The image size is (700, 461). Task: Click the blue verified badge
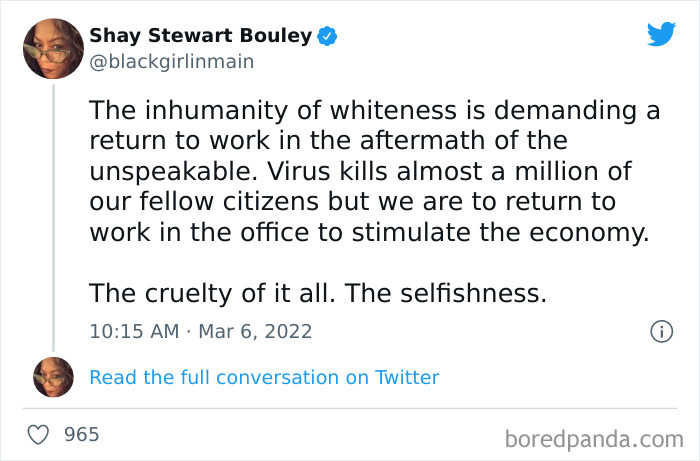pyautogui.click(x=327, y=36)
